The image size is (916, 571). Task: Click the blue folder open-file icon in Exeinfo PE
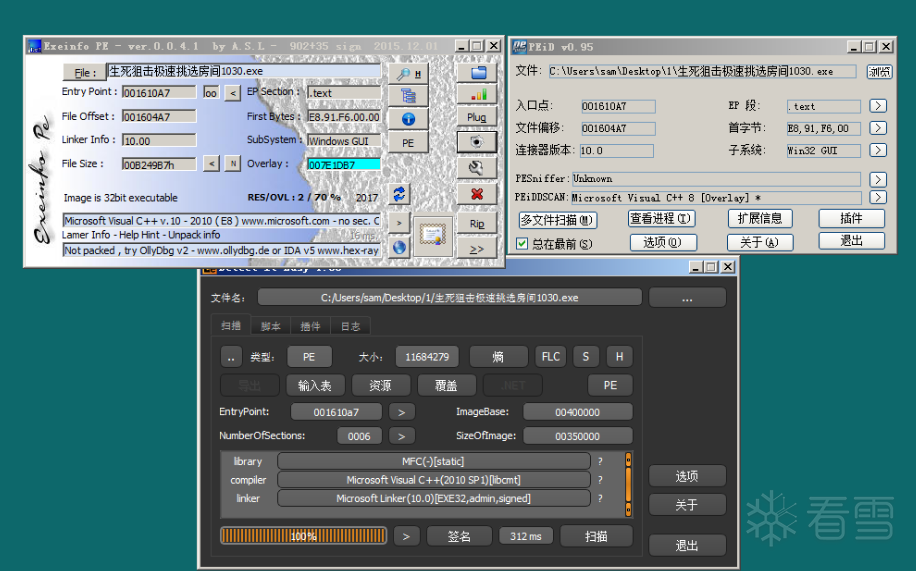point(477,73)
